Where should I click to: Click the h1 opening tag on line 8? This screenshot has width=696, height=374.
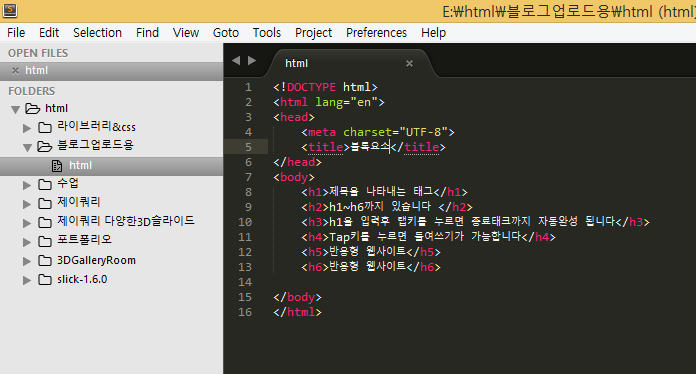pyautogui.click(x=315, y=192)
